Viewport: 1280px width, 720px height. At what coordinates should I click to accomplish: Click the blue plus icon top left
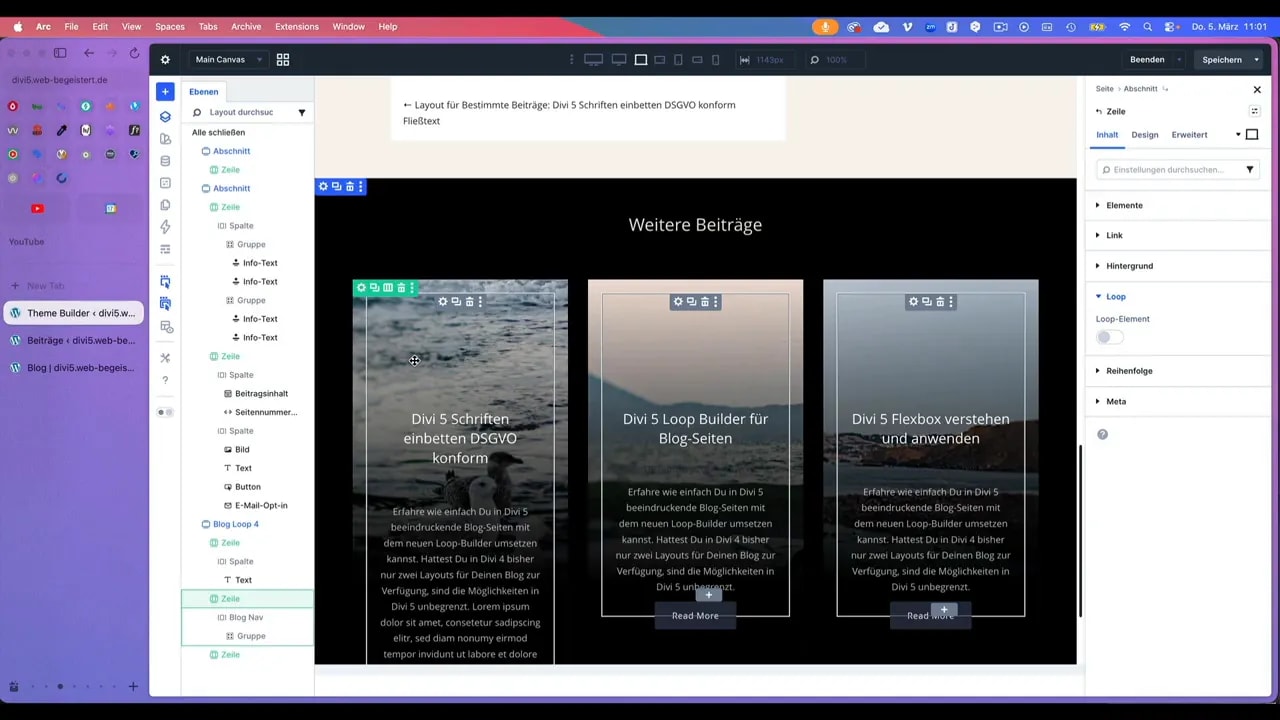click(165, 91)
